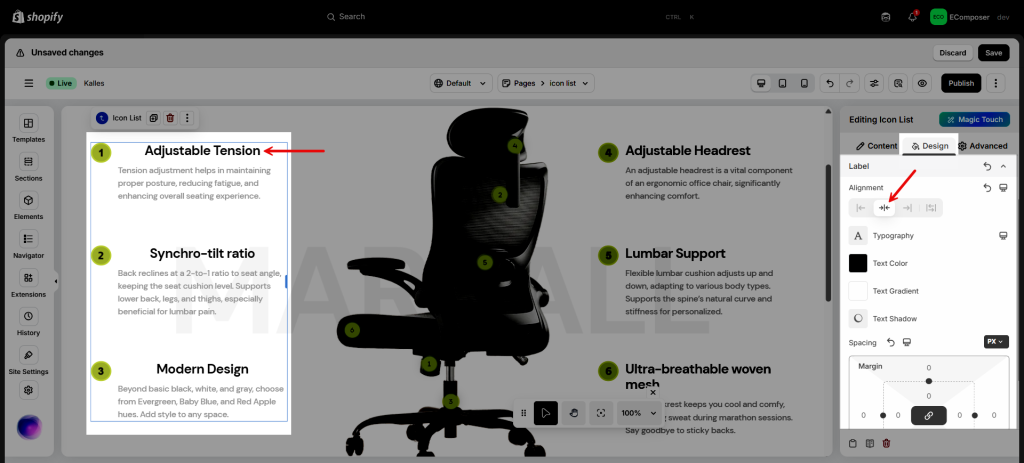Open the Elements panel
Screen dimensions: 1024x463
(28, 206)
